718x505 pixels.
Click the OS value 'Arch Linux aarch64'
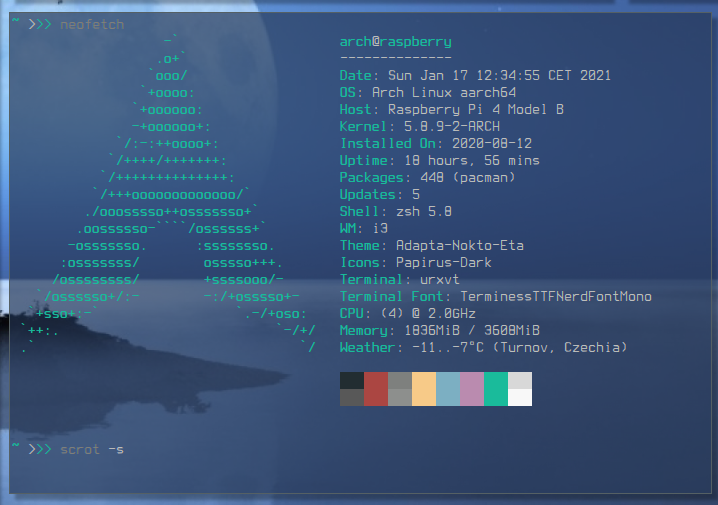point(444,92)
